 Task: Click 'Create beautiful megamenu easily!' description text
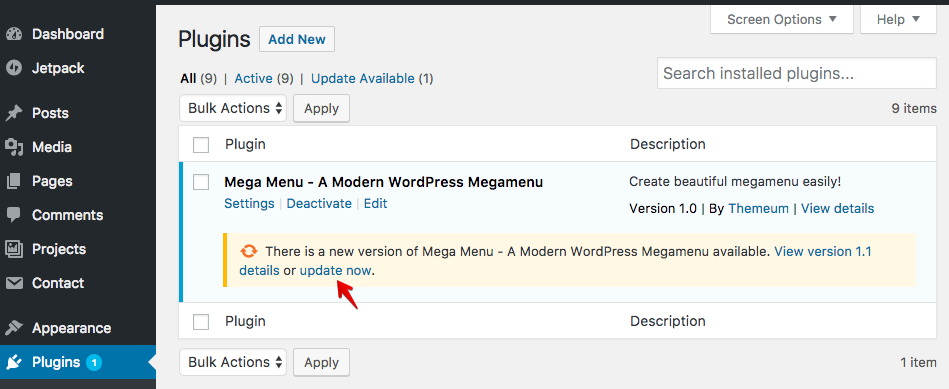click(x=735, y=181)
